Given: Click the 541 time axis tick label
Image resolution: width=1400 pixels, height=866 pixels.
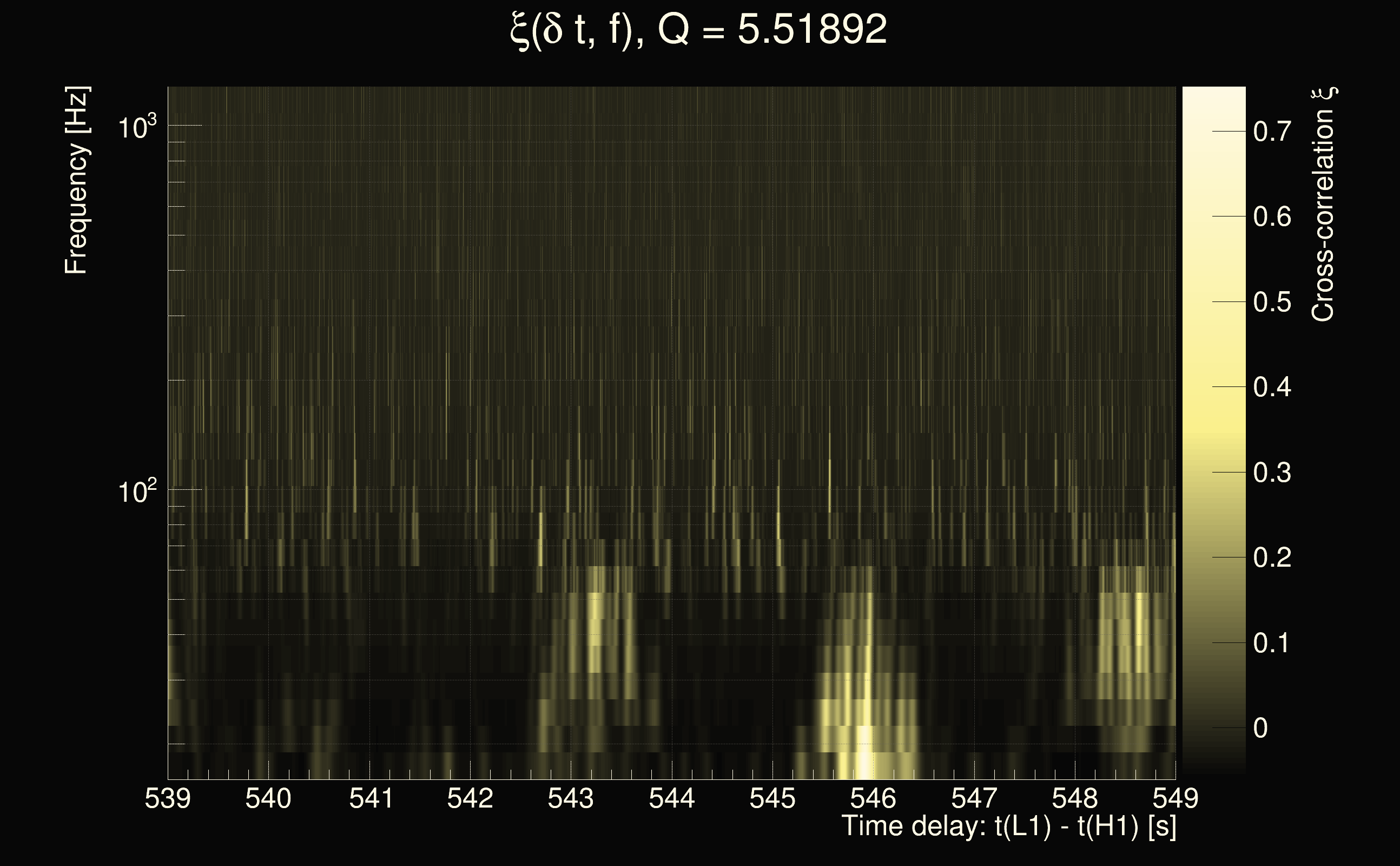Looking at the screenshot, I should (x=371, y=798).
